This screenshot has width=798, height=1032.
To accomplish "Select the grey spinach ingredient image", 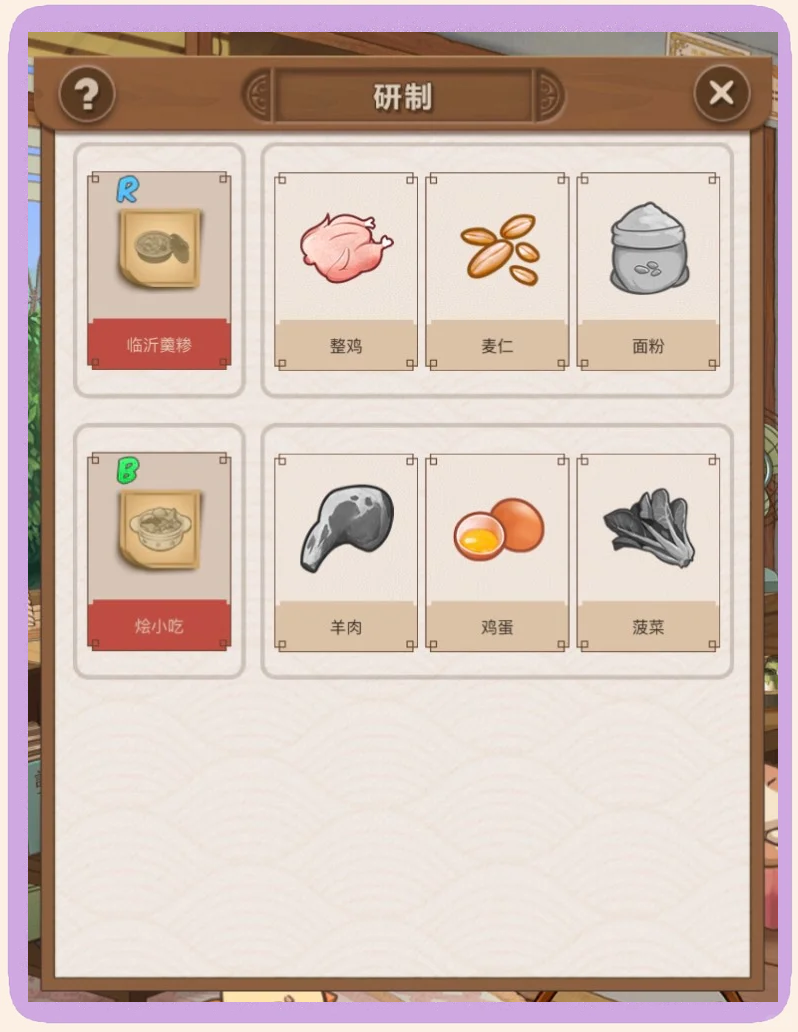I will [650, 530].
